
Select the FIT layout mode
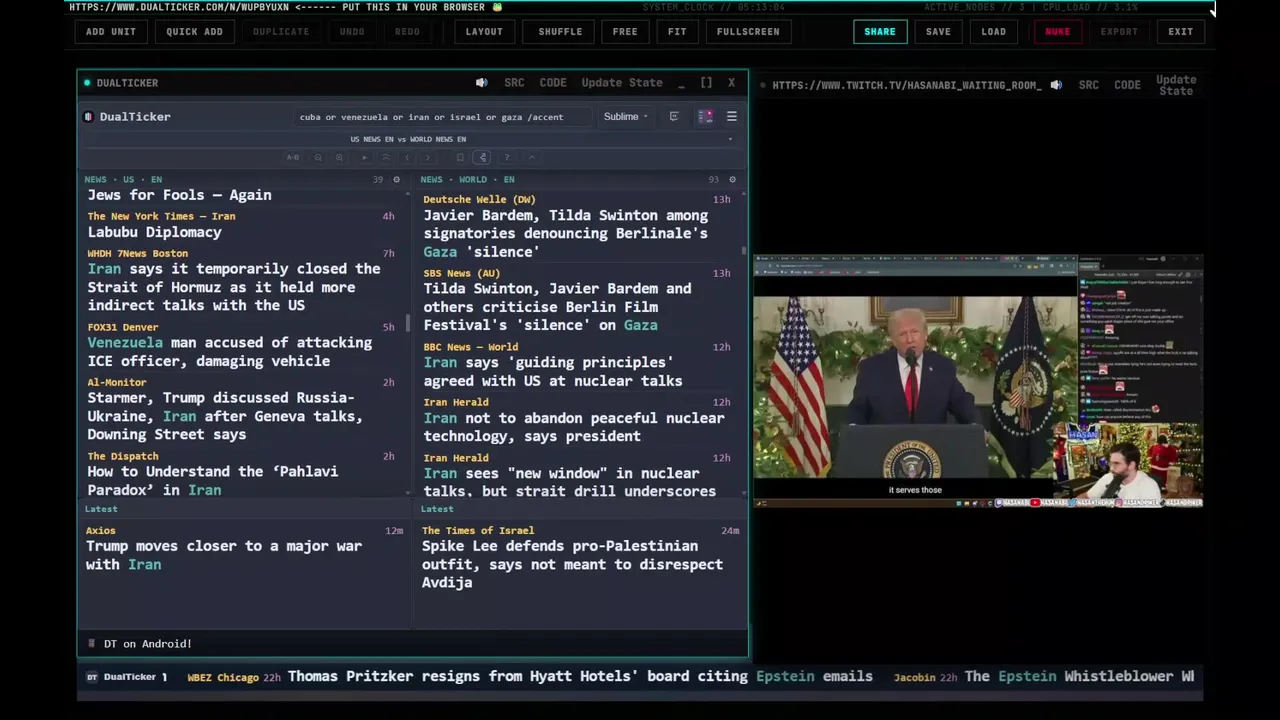coord(677,32)
